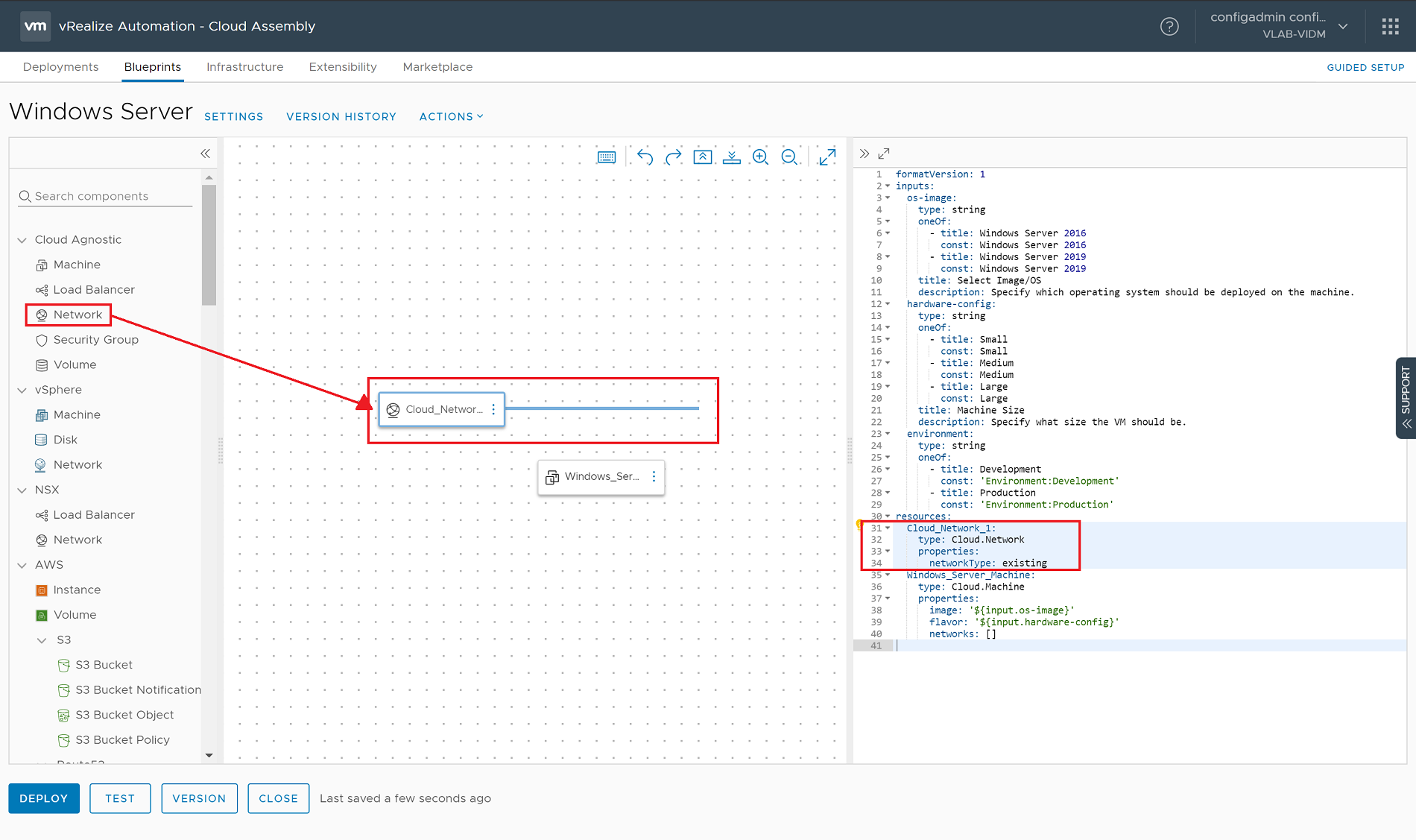
Task: Expand canvas to fullscreen view
Action: (x=827, y=157)
